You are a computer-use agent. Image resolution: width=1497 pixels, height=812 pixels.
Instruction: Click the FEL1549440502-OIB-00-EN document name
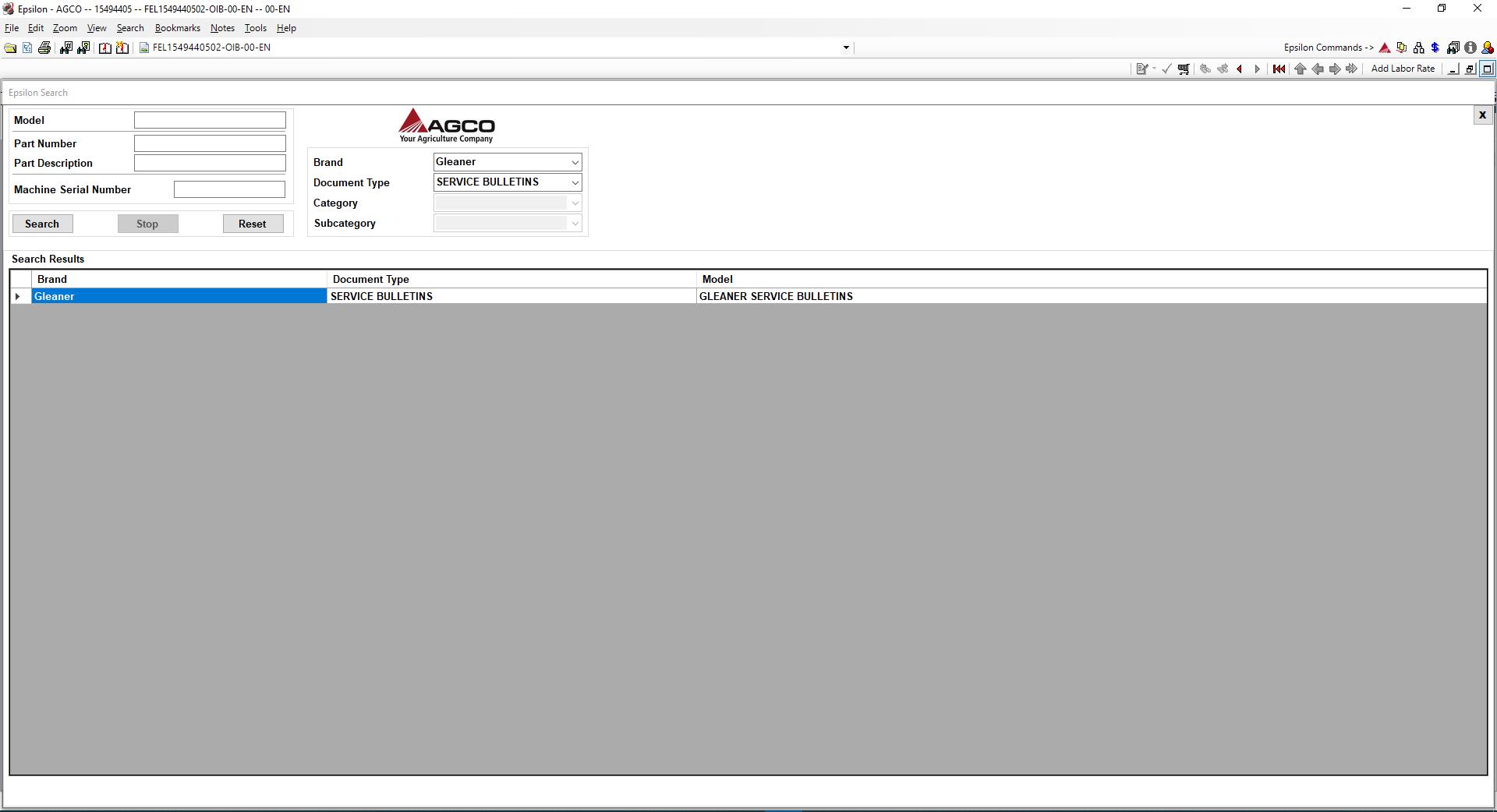coord(211,48)
